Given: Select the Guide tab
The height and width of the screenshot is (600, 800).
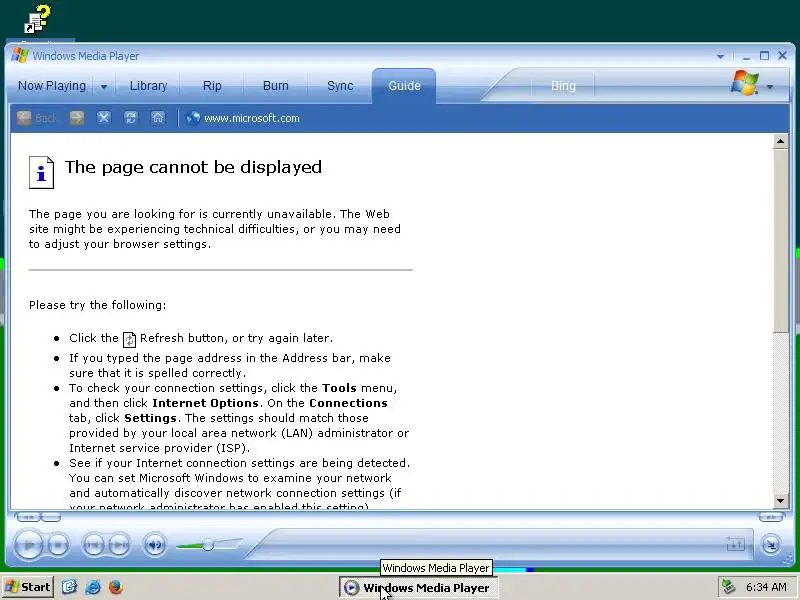Looking at the screenshot, I should click(x=404, y=86).
